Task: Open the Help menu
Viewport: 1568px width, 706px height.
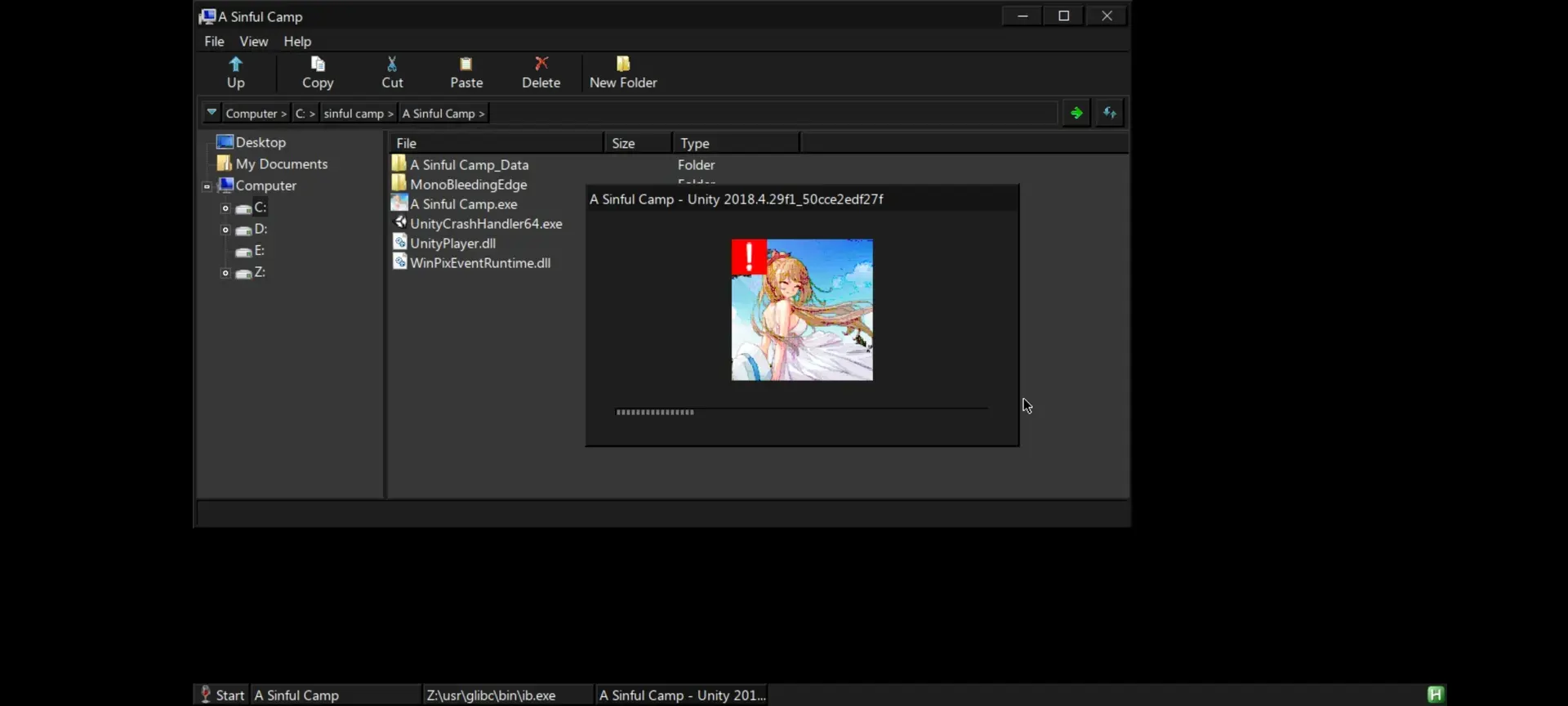Action: click(297, 41)
